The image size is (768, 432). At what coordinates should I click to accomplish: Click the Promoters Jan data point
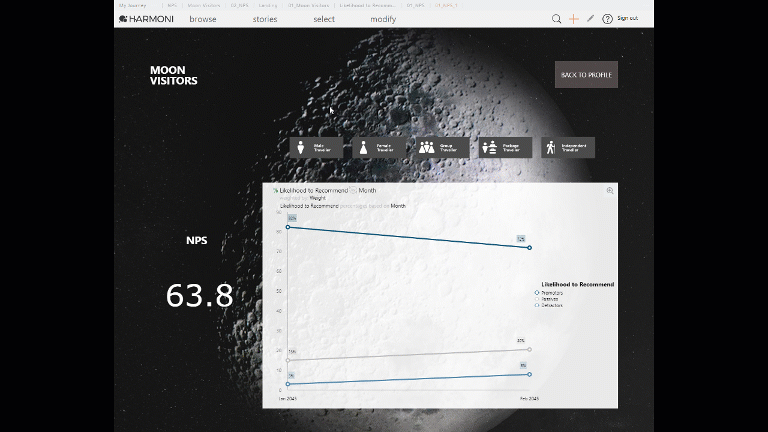click(x=288, y=227)
